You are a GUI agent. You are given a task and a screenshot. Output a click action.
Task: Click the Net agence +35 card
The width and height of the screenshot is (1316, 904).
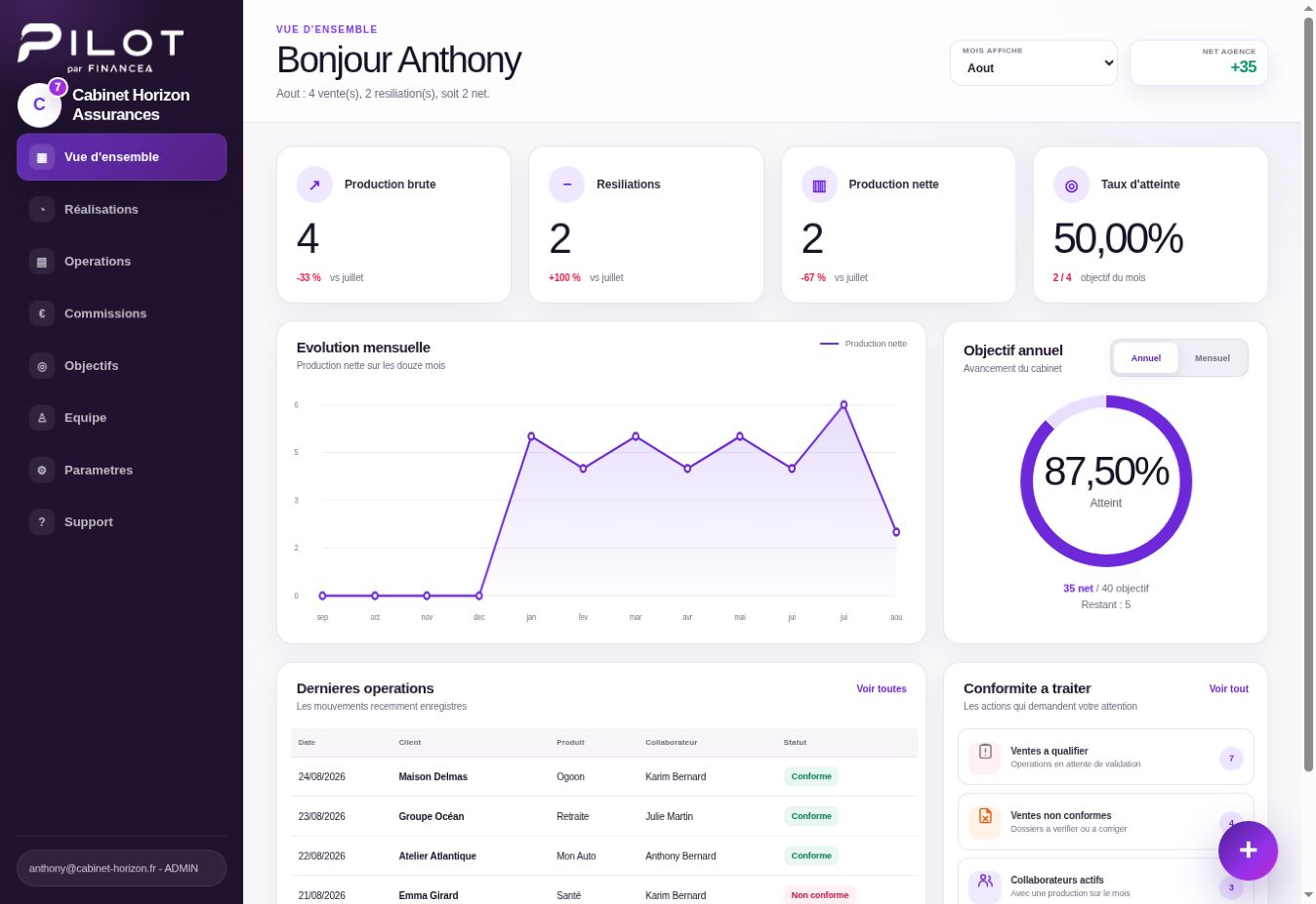click(1199, 62)
